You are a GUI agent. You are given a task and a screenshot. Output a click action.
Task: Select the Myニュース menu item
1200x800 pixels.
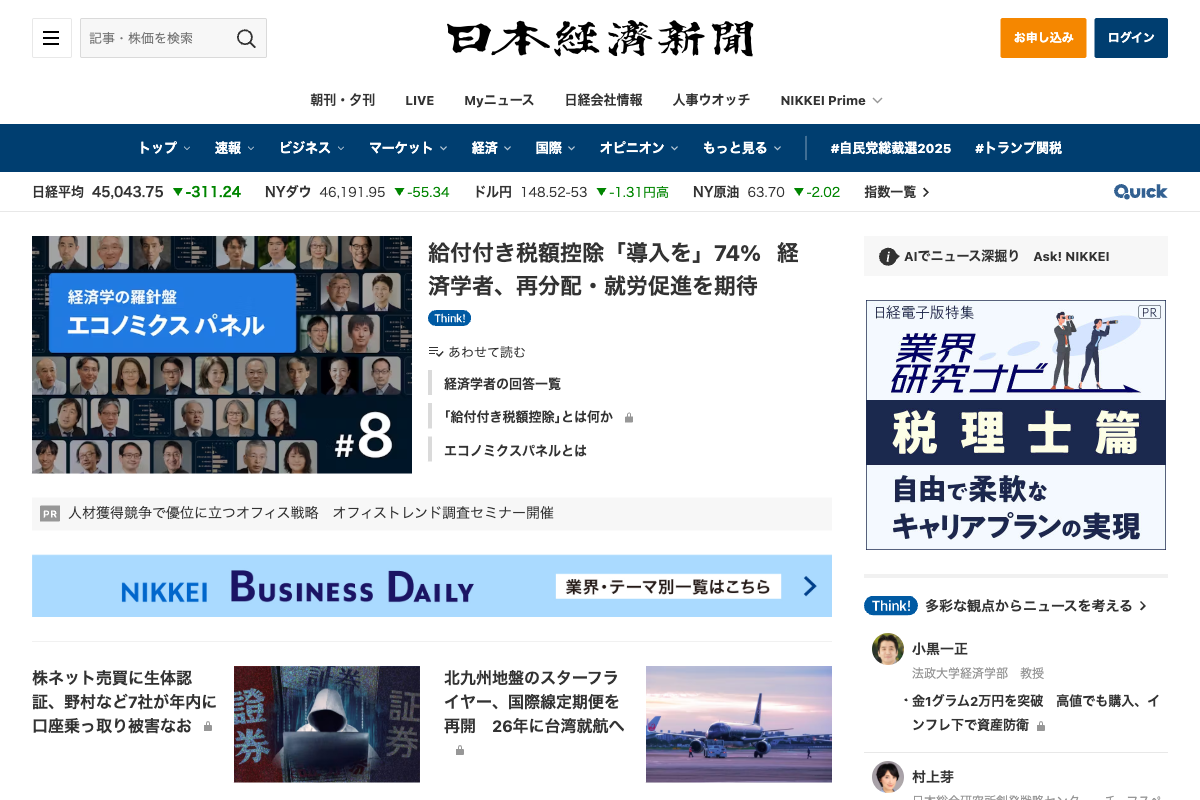coord(499,100)
